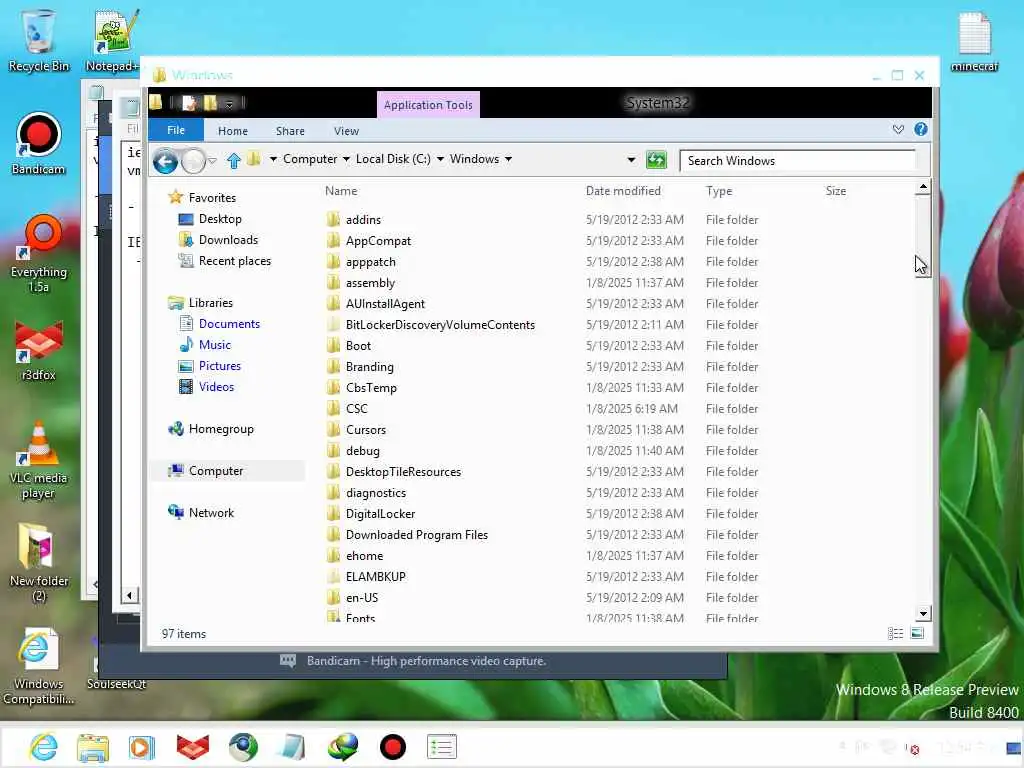1024x768 pixels.
Task: Click the file list scroll down arrow
Action: click(x=923, y=613)
